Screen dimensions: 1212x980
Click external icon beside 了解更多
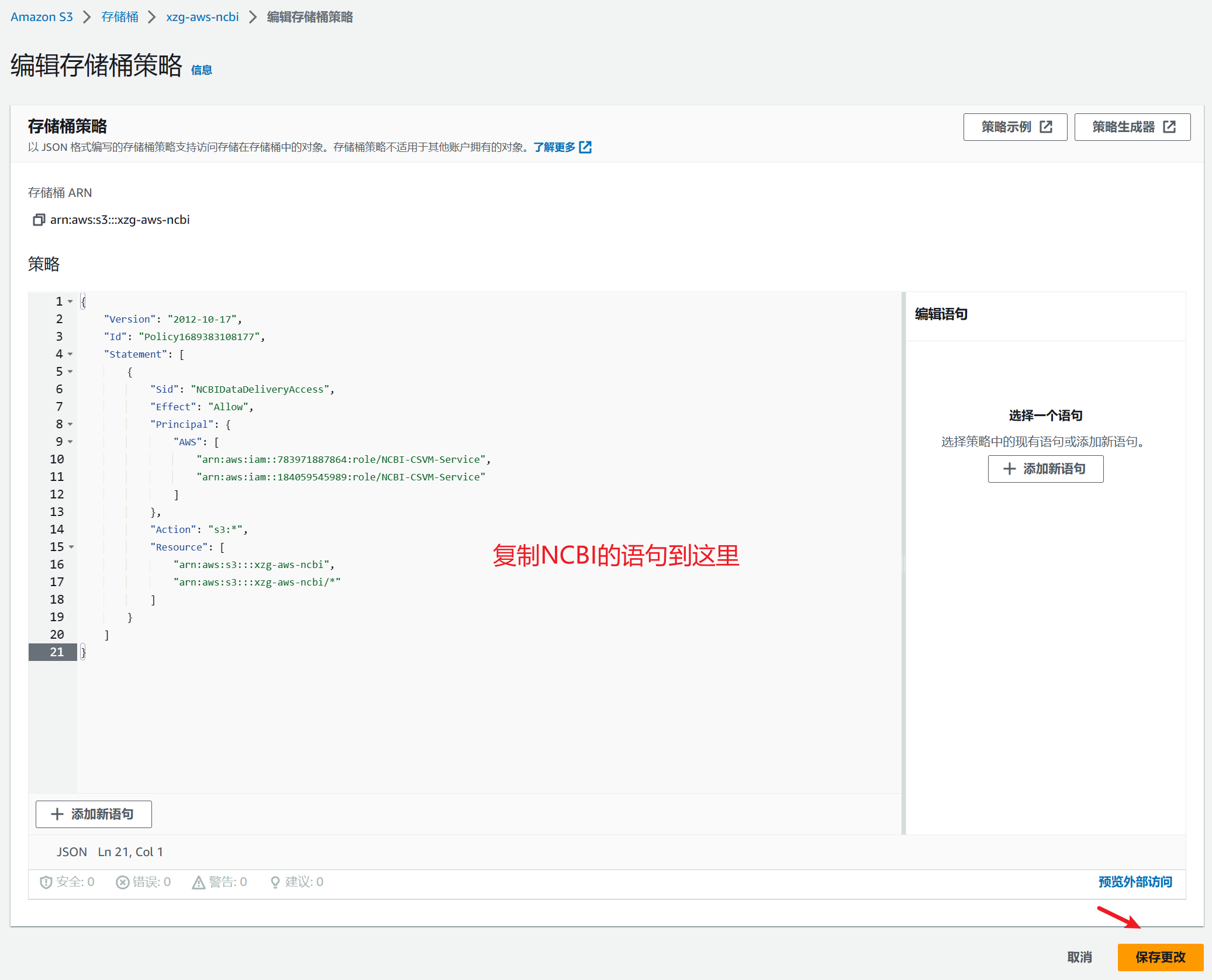(585, 147)
